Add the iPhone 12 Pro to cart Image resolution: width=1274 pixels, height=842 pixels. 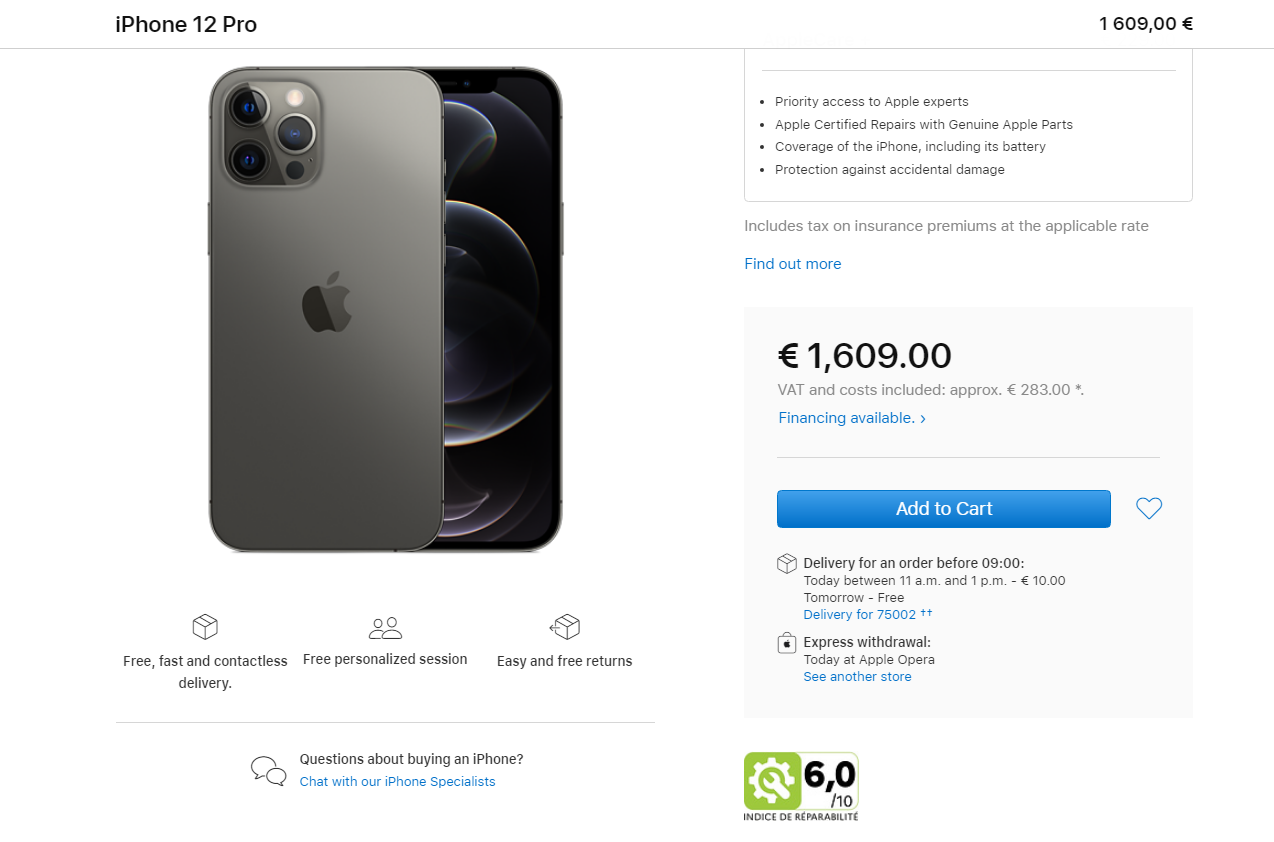click(x=943, y=509)
